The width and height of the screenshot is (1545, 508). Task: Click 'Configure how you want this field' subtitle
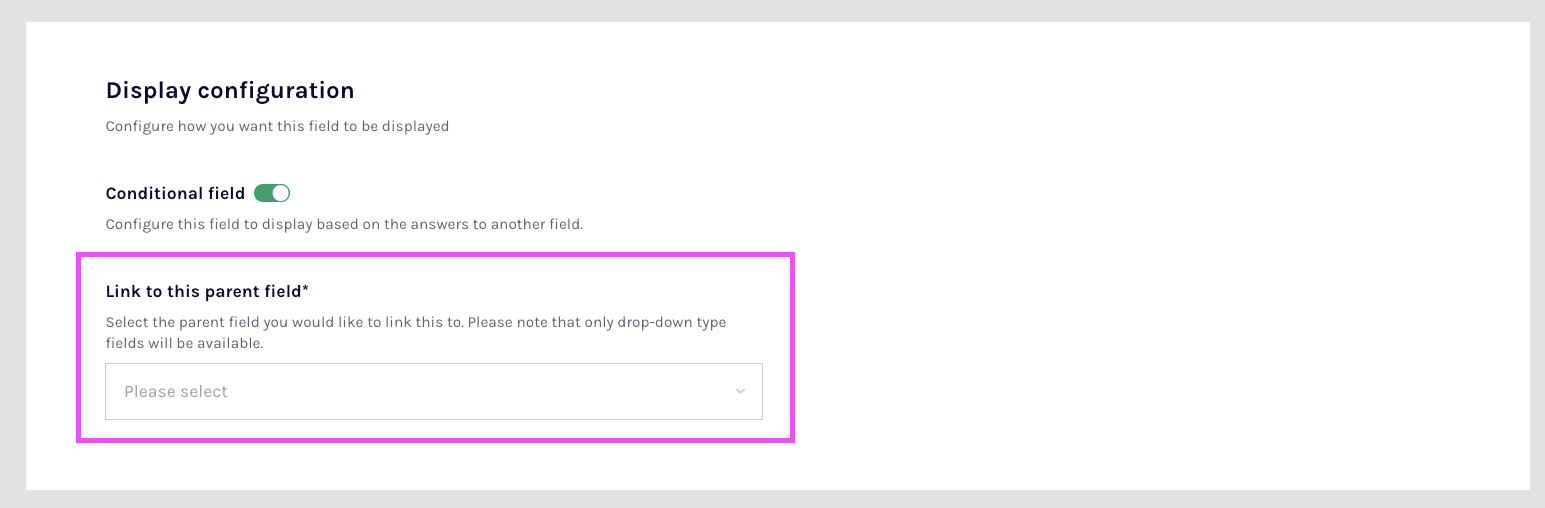coord(277,127)
